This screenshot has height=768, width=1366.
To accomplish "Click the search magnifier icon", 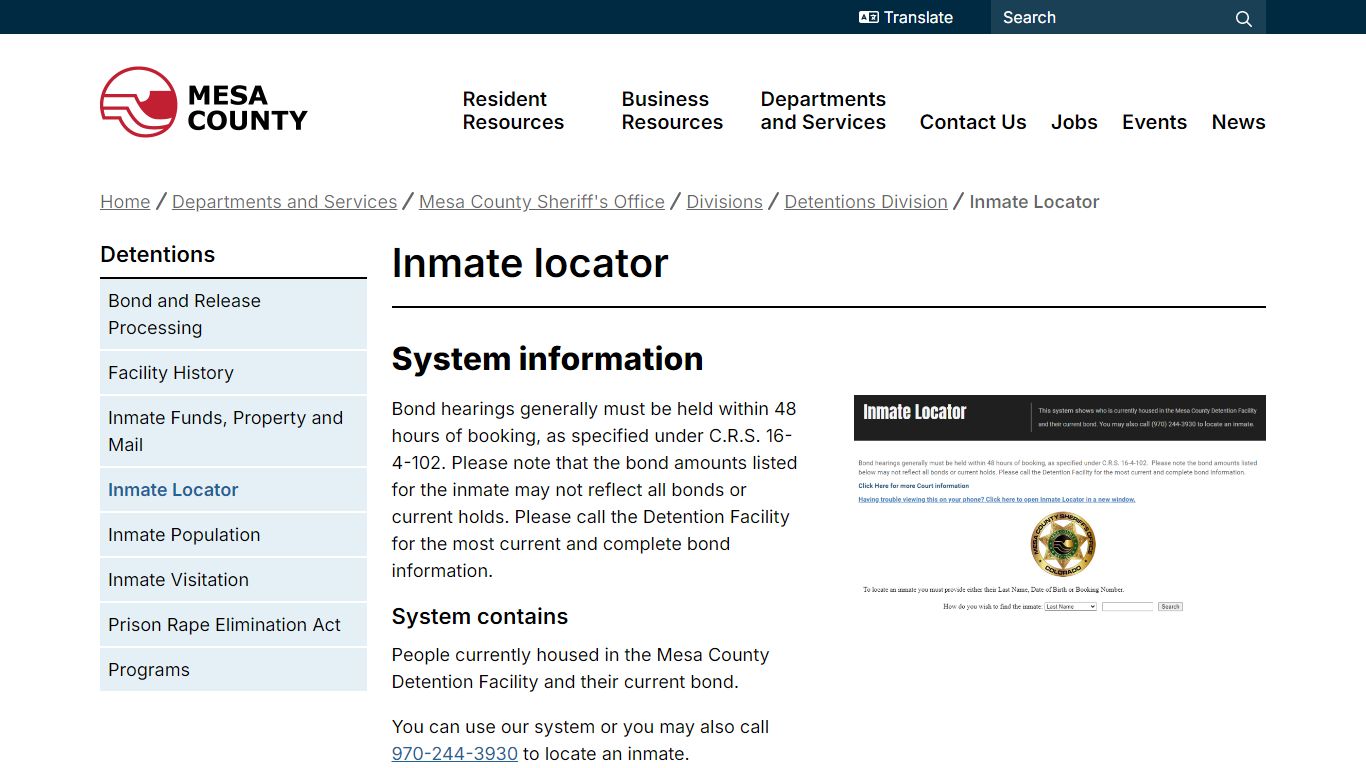I will pos(1243,18).
